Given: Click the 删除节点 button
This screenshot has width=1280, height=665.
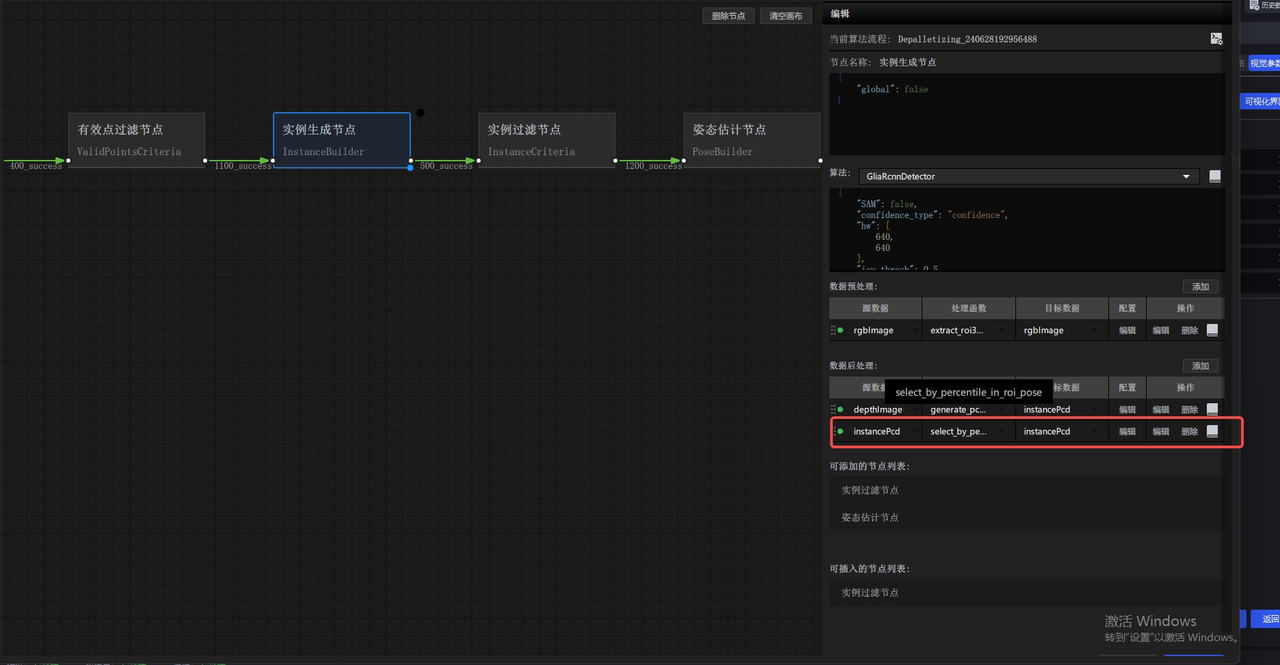Looking at the screenshot, I should [728, 16].
